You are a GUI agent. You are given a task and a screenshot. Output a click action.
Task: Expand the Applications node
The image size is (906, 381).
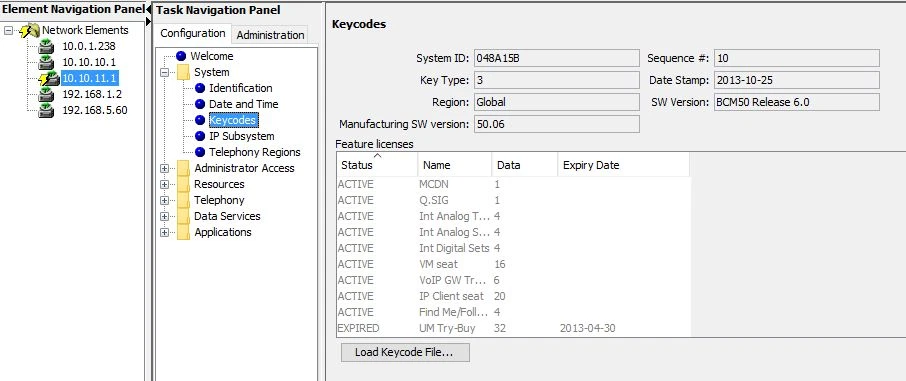click(x=165, y=232)
